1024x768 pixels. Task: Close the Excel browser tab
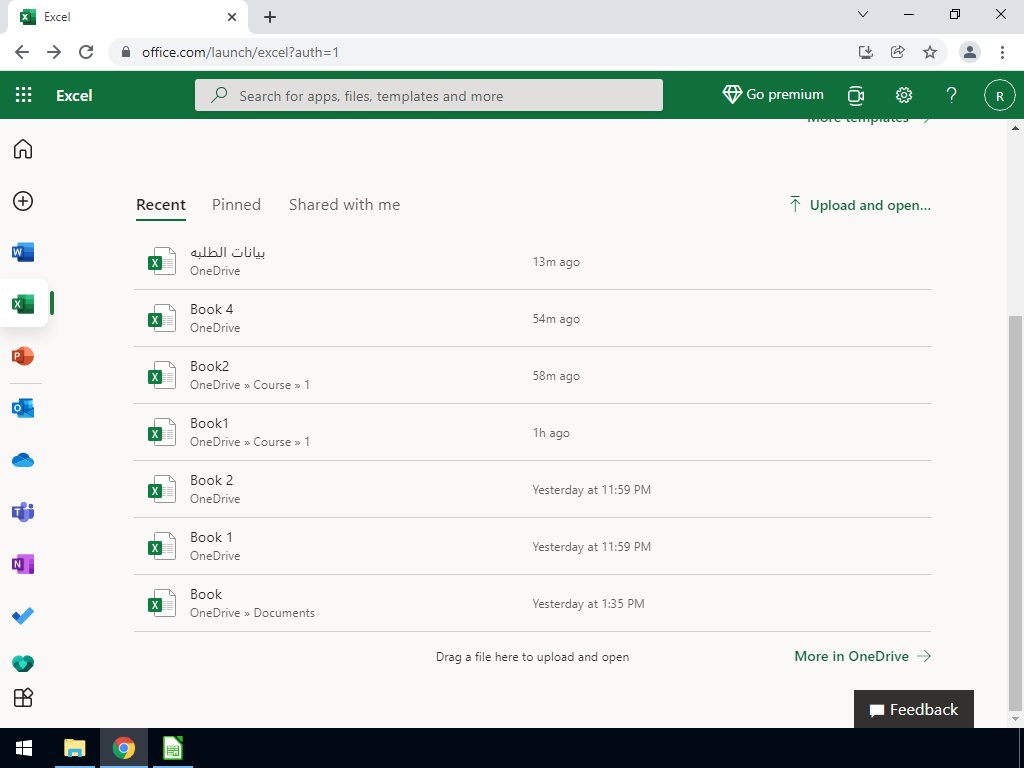pyautogui.click(x=232, y=17)
